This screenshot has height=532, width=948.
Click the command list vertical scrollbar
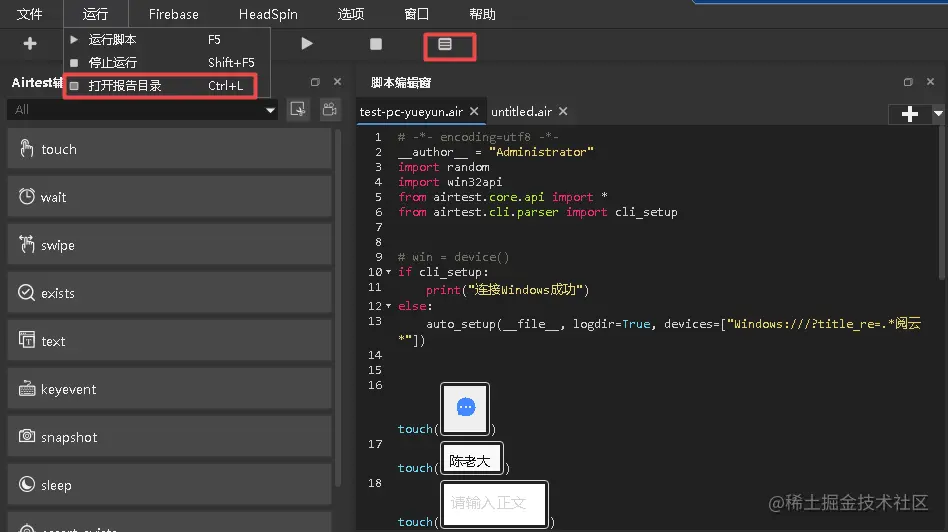(x=338, y=308)
